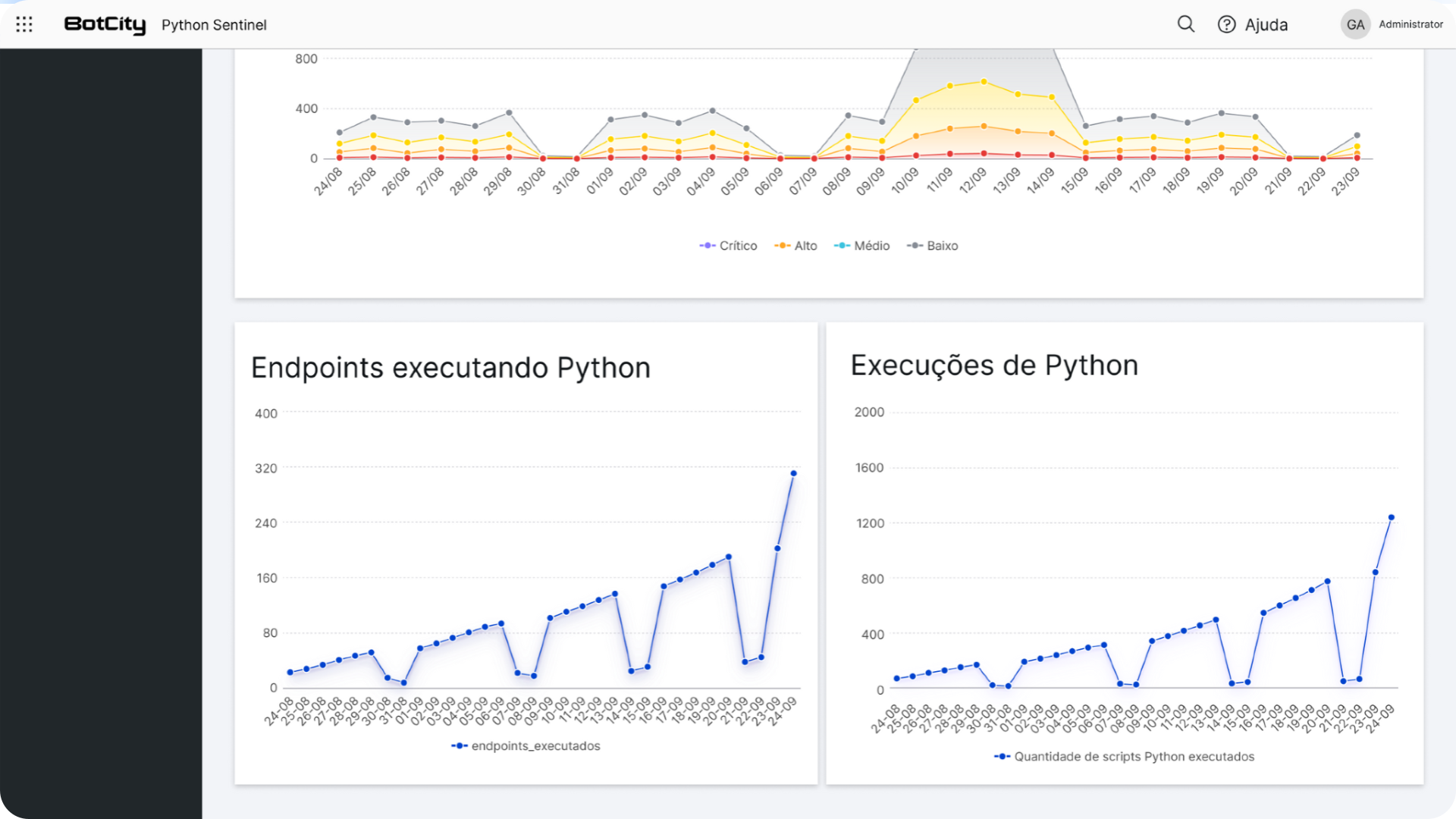
Task: Open the Ajuda help link
Action: (x=1266, y=24)
